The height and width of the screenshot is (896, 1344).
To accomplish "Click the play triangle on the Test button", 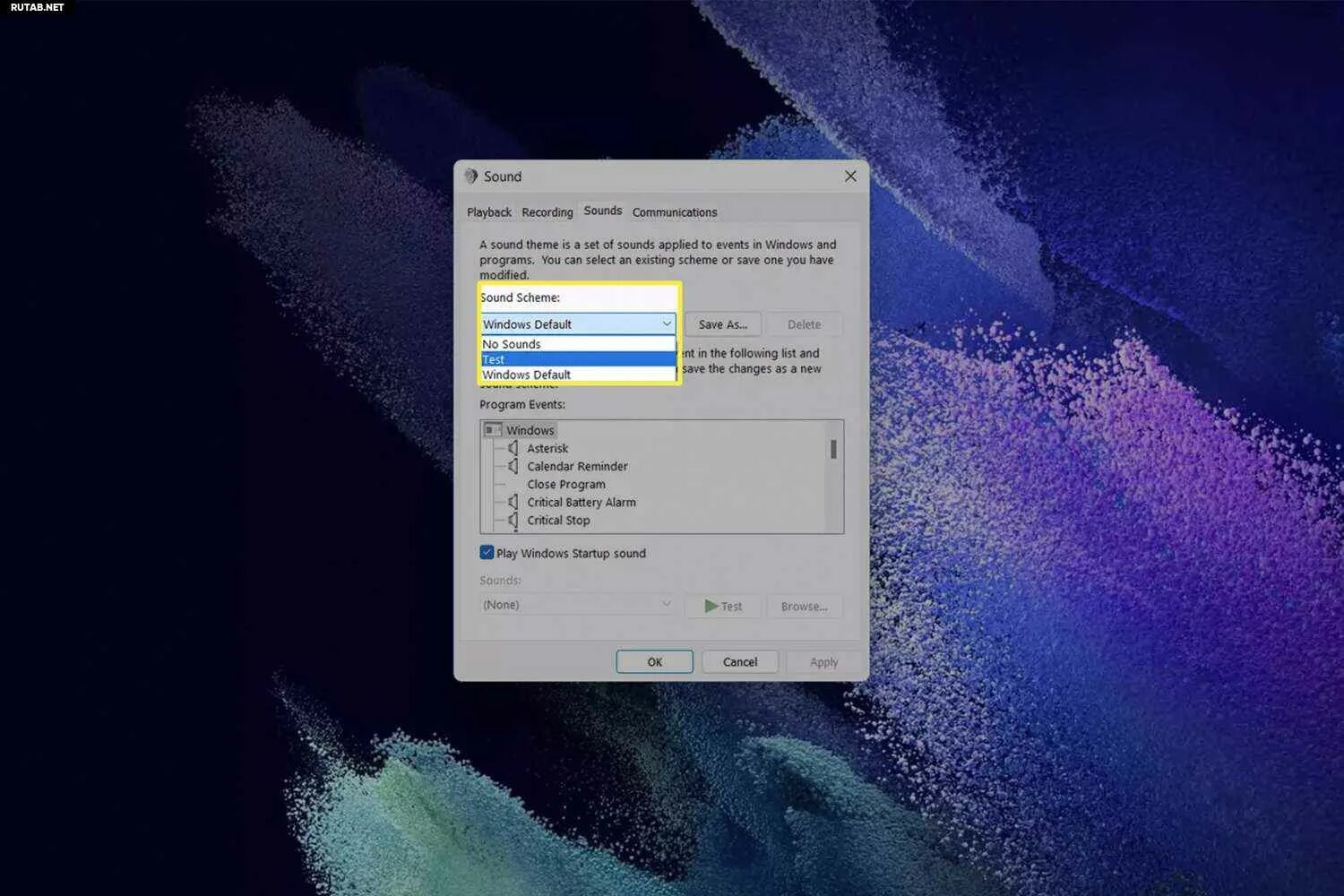I will [x=711, y=606].
